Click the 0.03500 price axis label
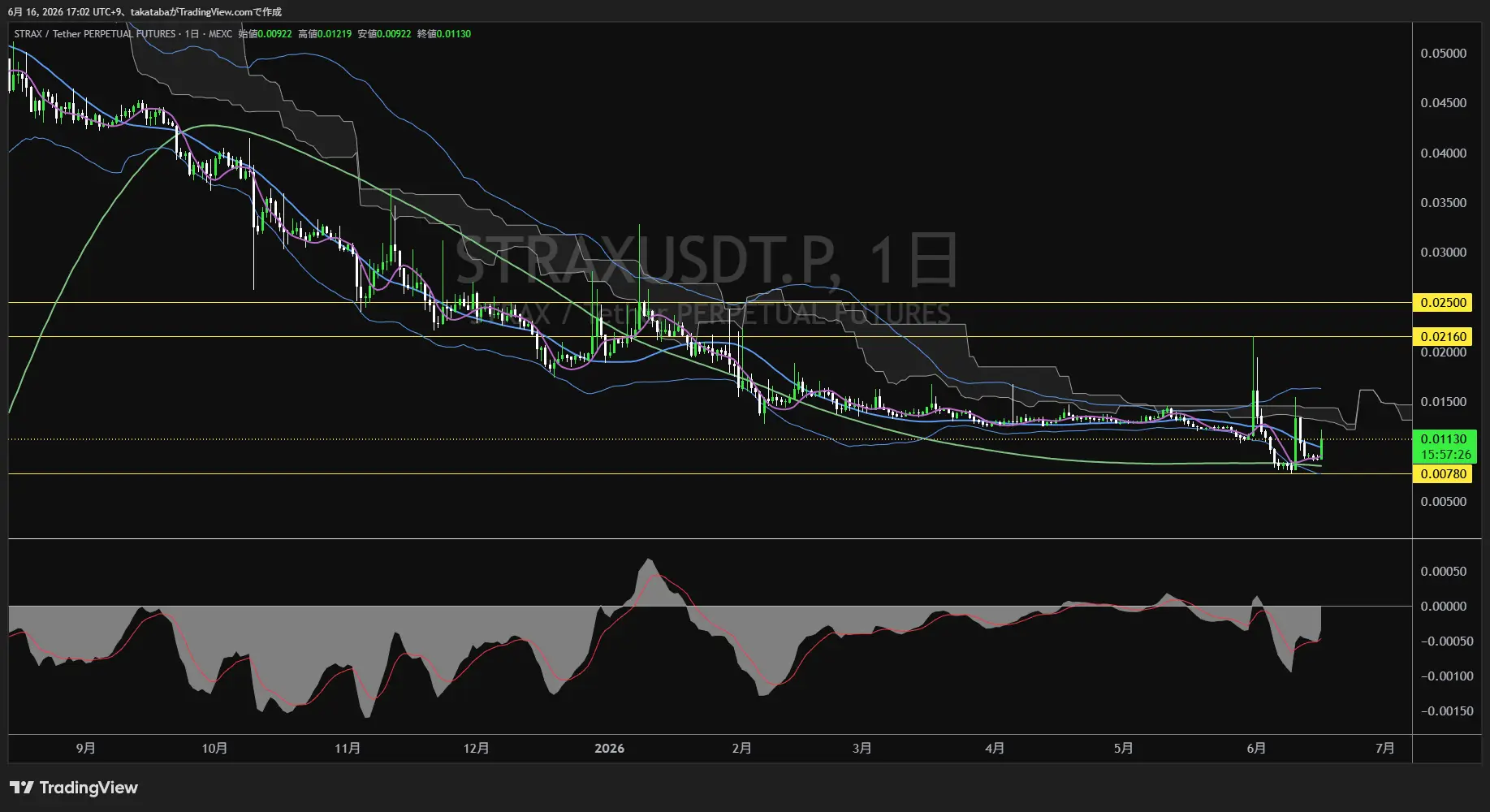The height and width of the screenshot is (812, 1490). tap(1443, 203)
